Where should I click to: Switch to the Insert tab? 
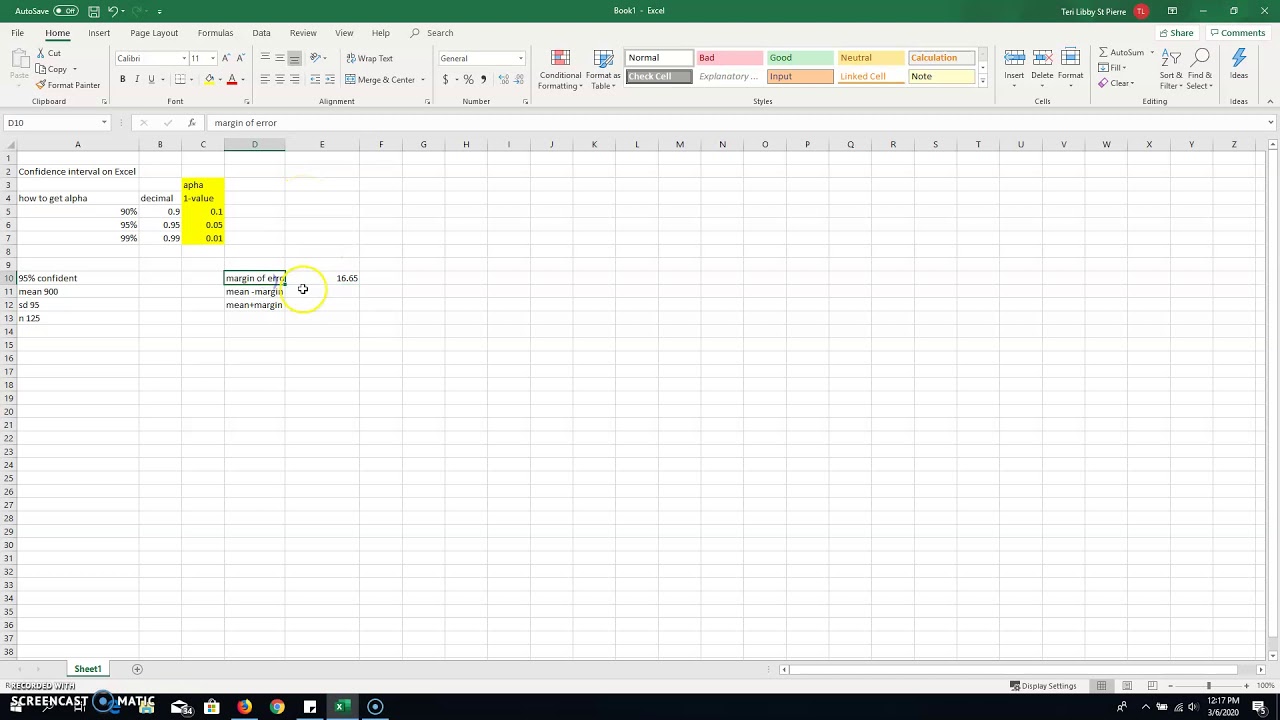(x=99, y=33)
